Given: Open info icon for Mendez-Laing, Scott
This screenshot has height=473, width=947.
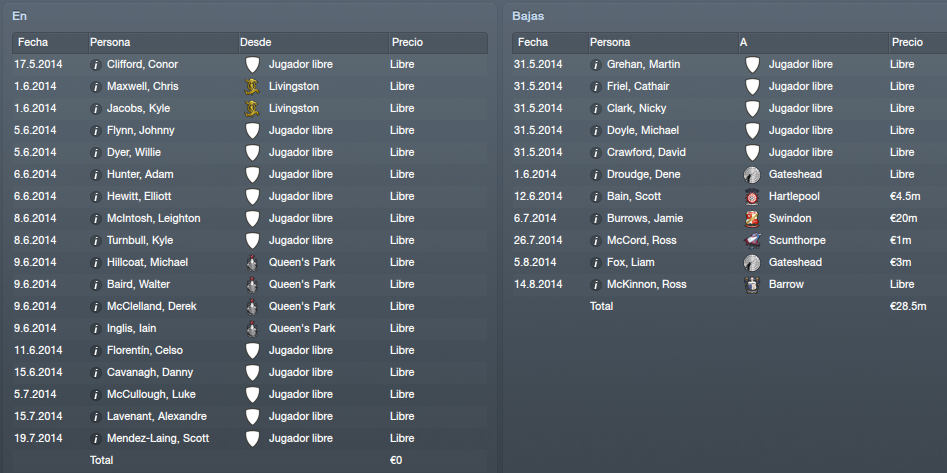Looking at the screenshot, I should 95,439.
